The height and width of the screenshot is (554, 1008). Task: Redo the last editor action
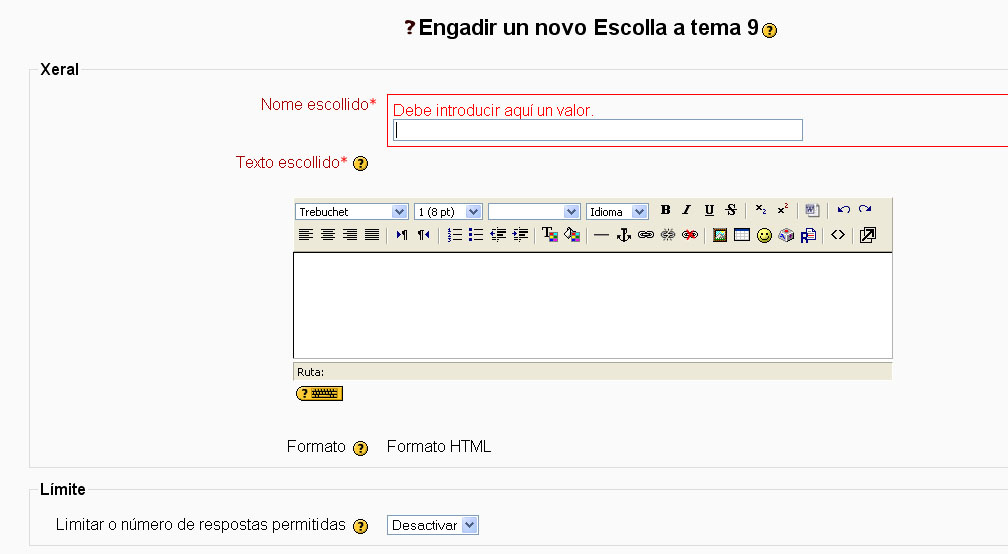pyautogui.click(x=865, y=210)
